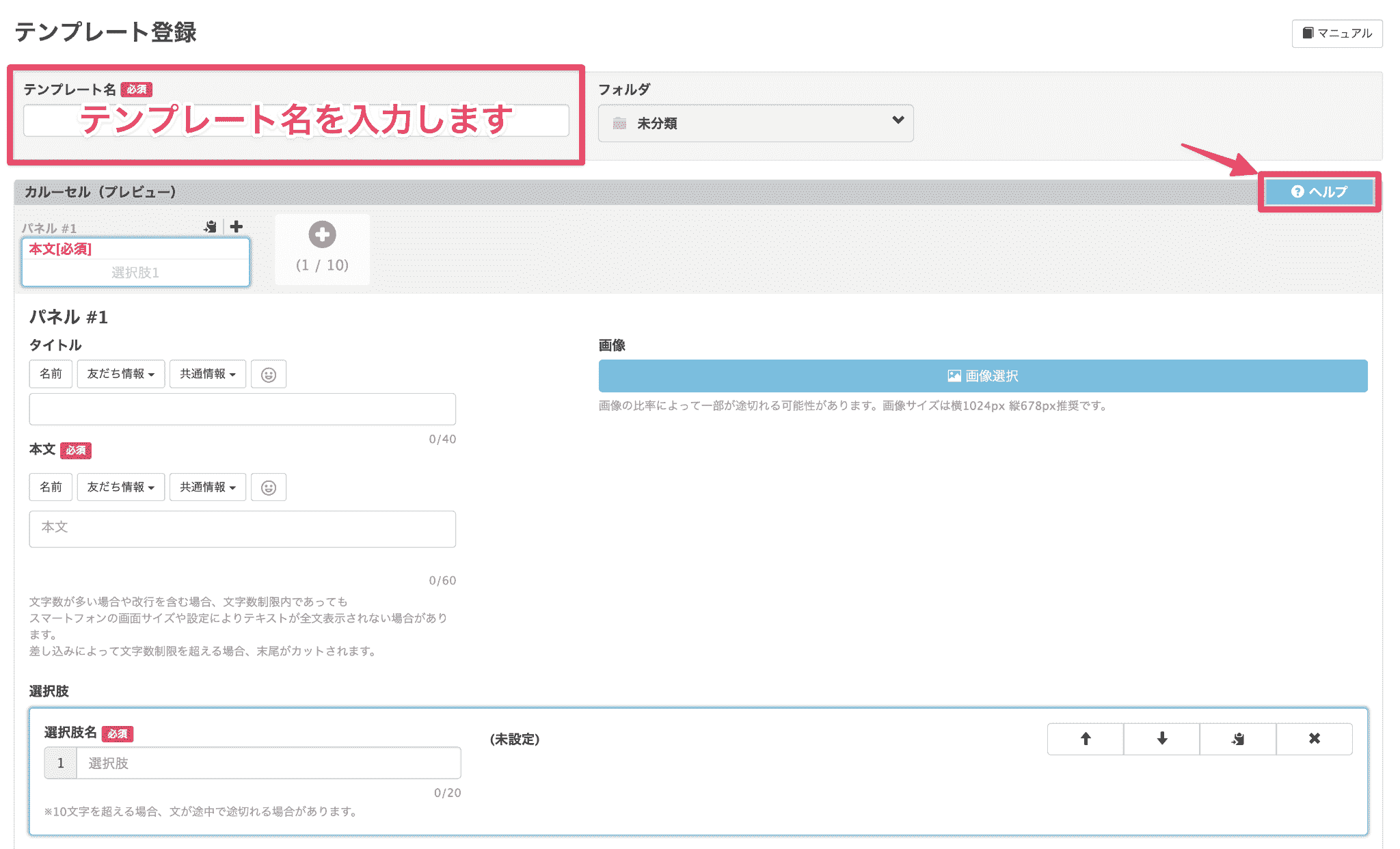Expand 友だち情報 dropdown under 本文

[x=120, y=487]
